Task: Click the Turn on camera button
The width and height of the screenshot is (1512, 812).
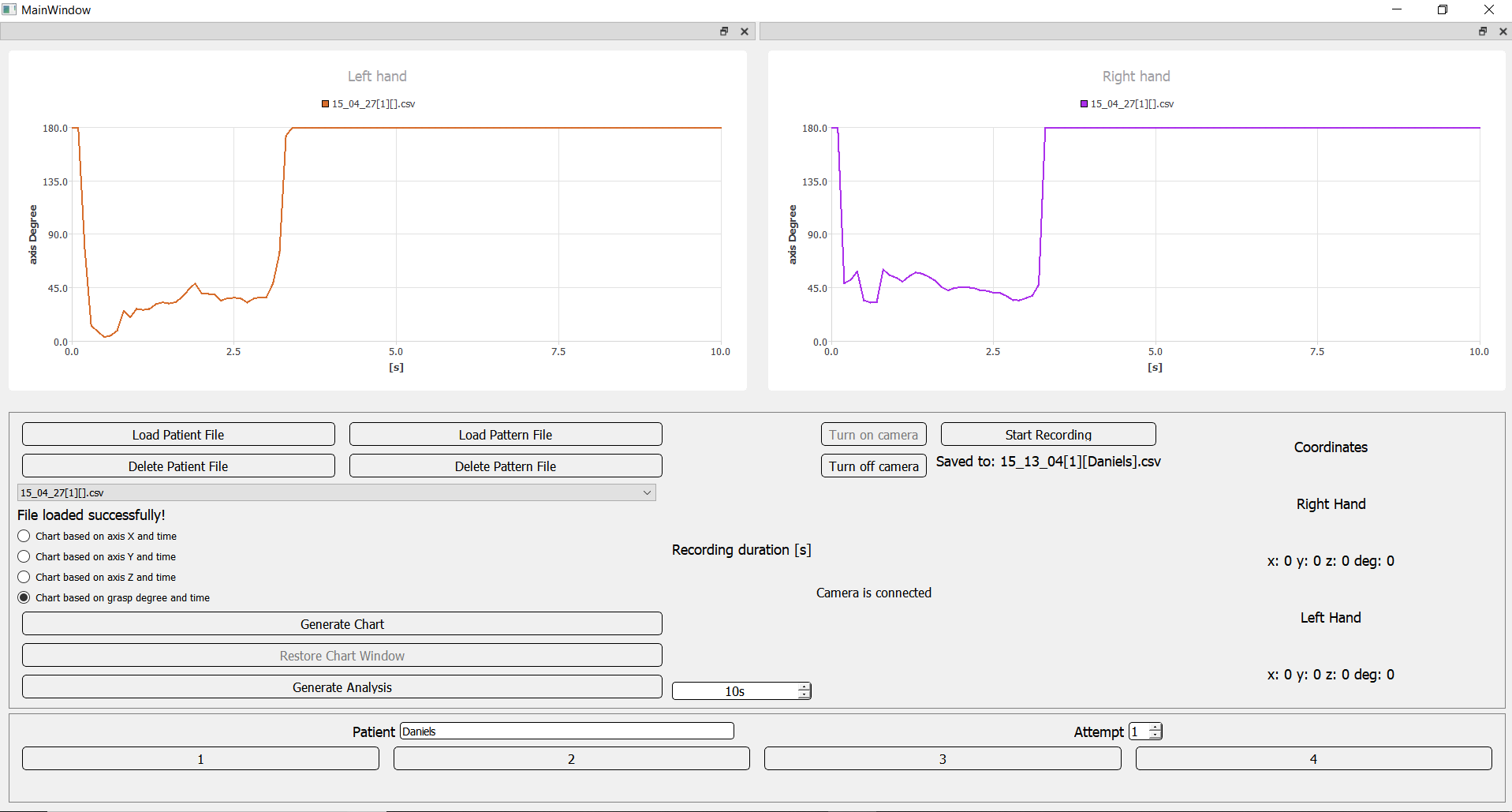Action: click(874, 435)
